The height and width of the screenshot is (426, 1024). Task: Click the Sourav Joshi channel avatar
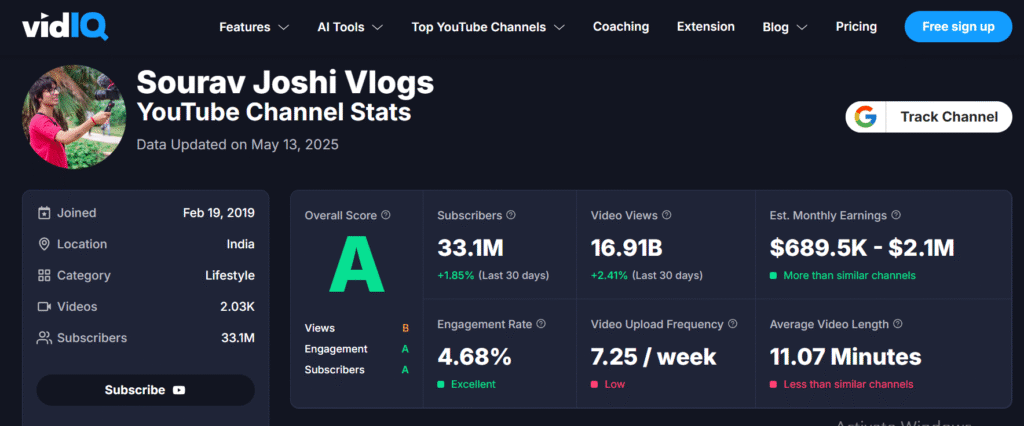pos(74,117)
